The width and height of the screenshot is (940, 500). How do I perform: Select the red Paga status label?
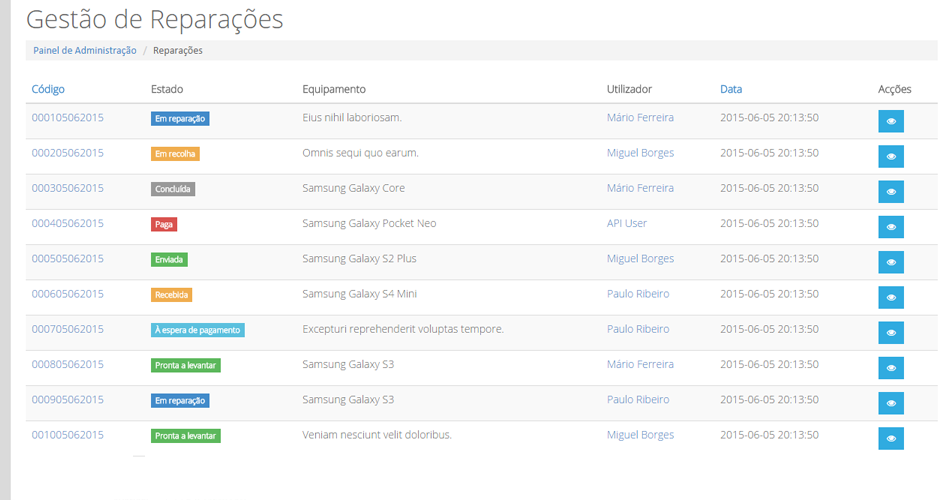[164, 224]
